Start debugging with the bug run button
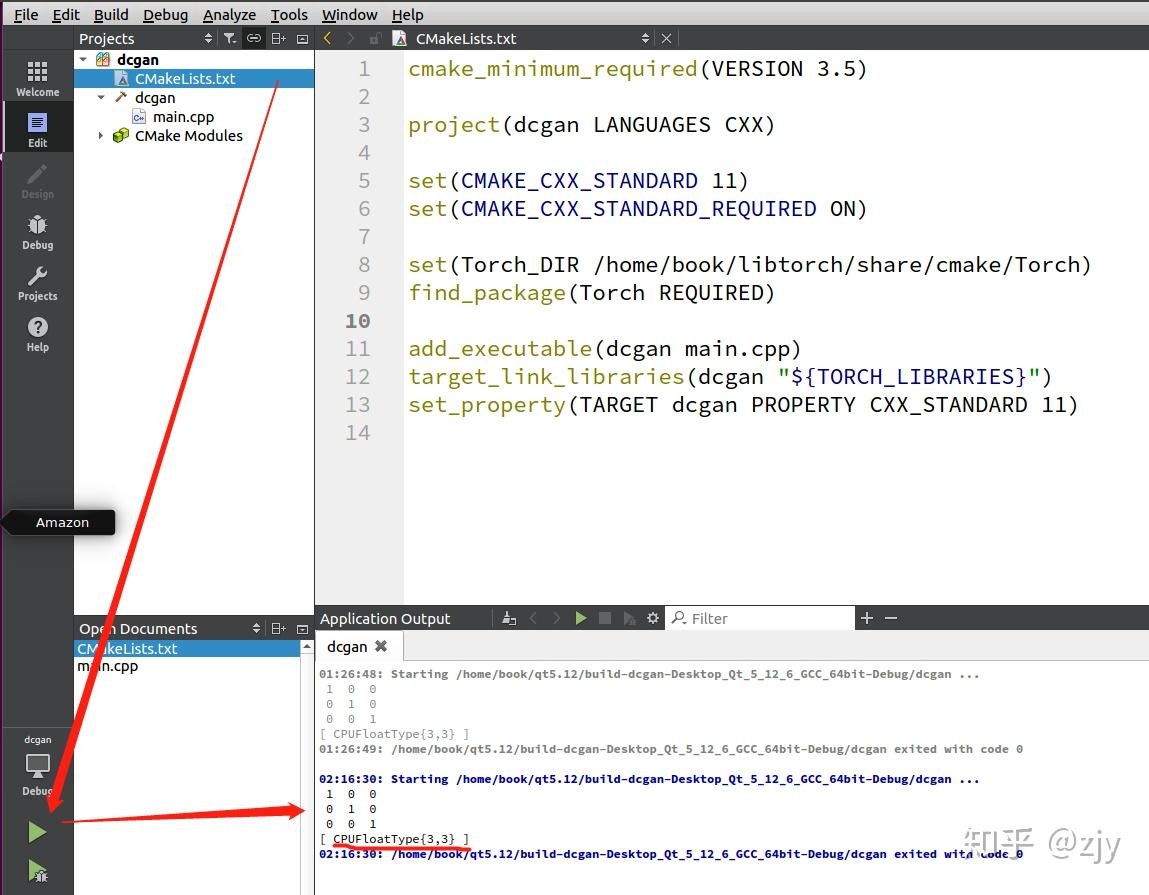 37,871
